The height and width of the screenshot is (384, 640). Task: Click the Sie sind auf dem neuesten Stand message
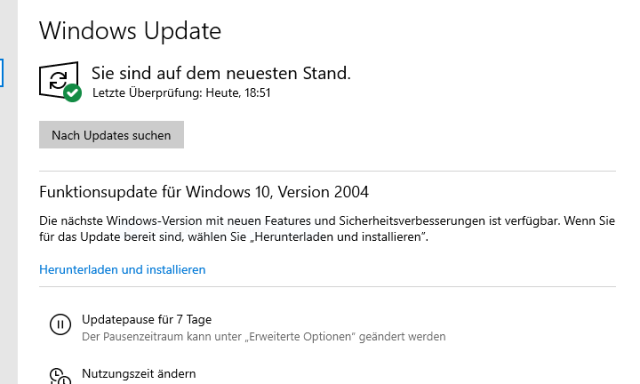[x=221, y=73]
